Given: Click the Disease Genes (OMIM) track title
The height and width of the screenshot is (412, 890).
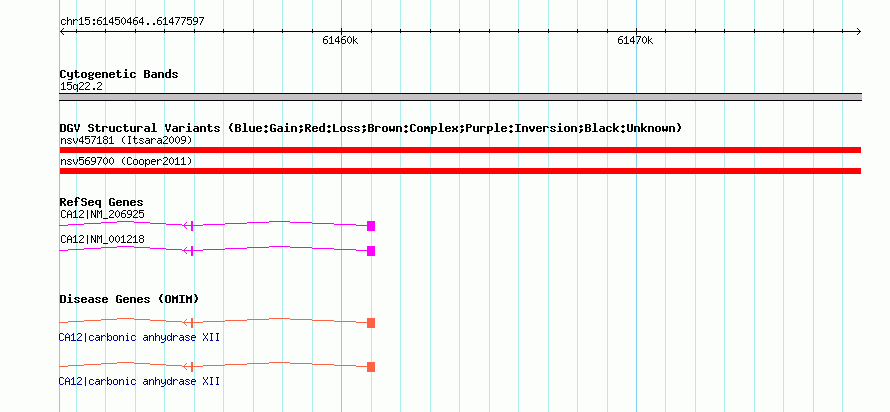Looking at the screenshot, I should click(129, 299).
